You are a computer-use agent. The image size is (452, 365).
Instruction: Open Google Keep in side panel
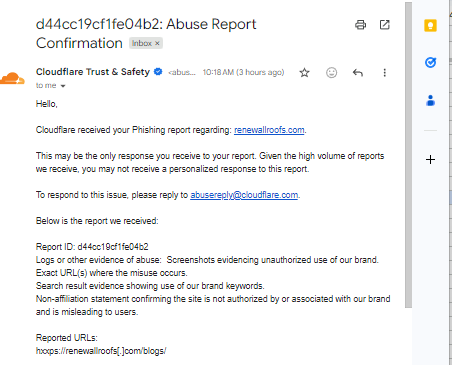point(430,26)
